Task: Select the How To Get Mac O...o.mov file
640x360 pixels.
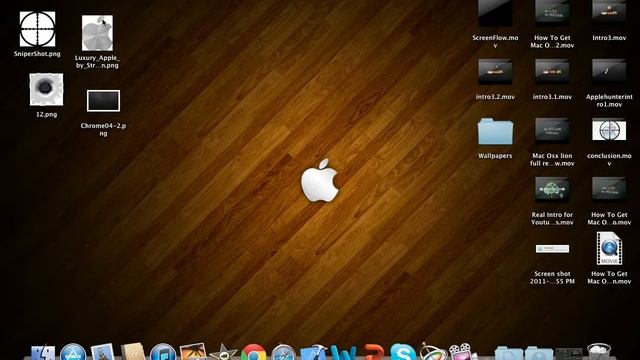Action: [x=609, y=190]
